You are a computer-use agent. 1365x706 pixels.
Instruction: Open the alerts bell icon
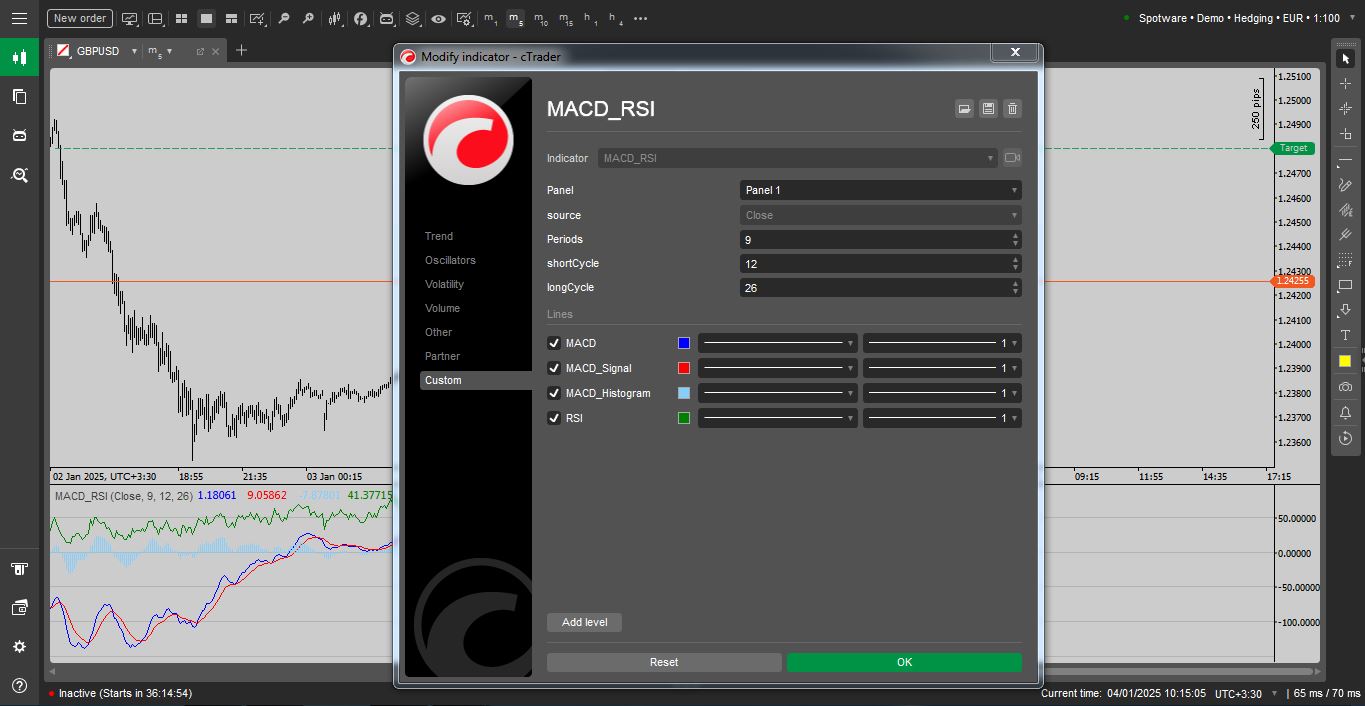click(1345, 412)
